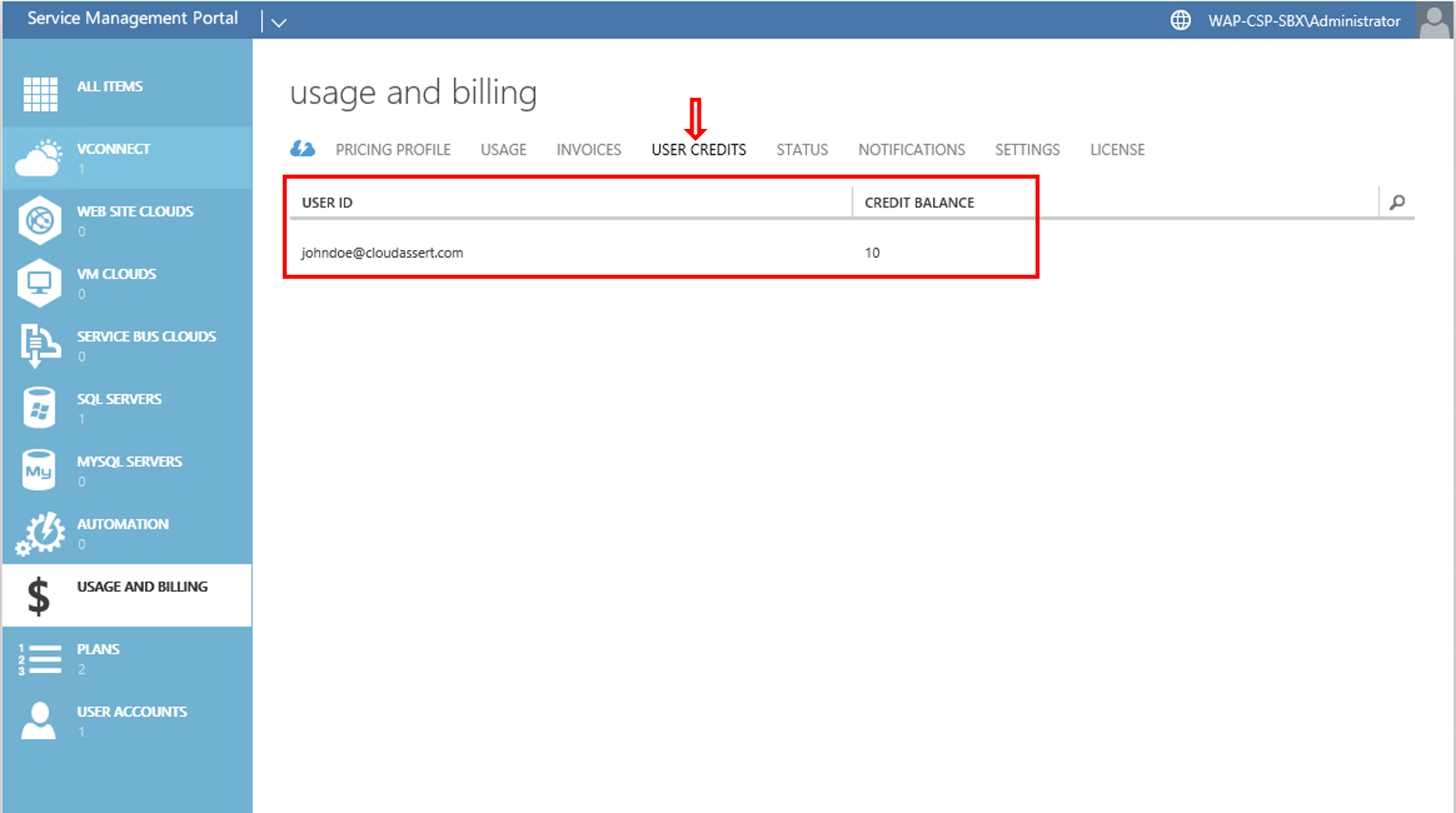Open the All Items grid icon
The image size is (1456, 813).
40,94
